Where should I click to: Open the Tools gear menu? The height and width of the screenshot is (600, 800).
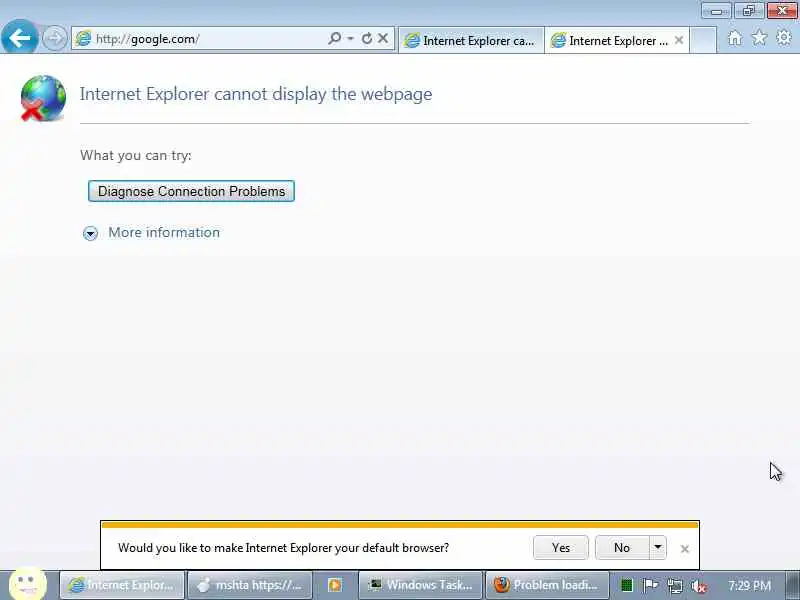tap(784, 37)
